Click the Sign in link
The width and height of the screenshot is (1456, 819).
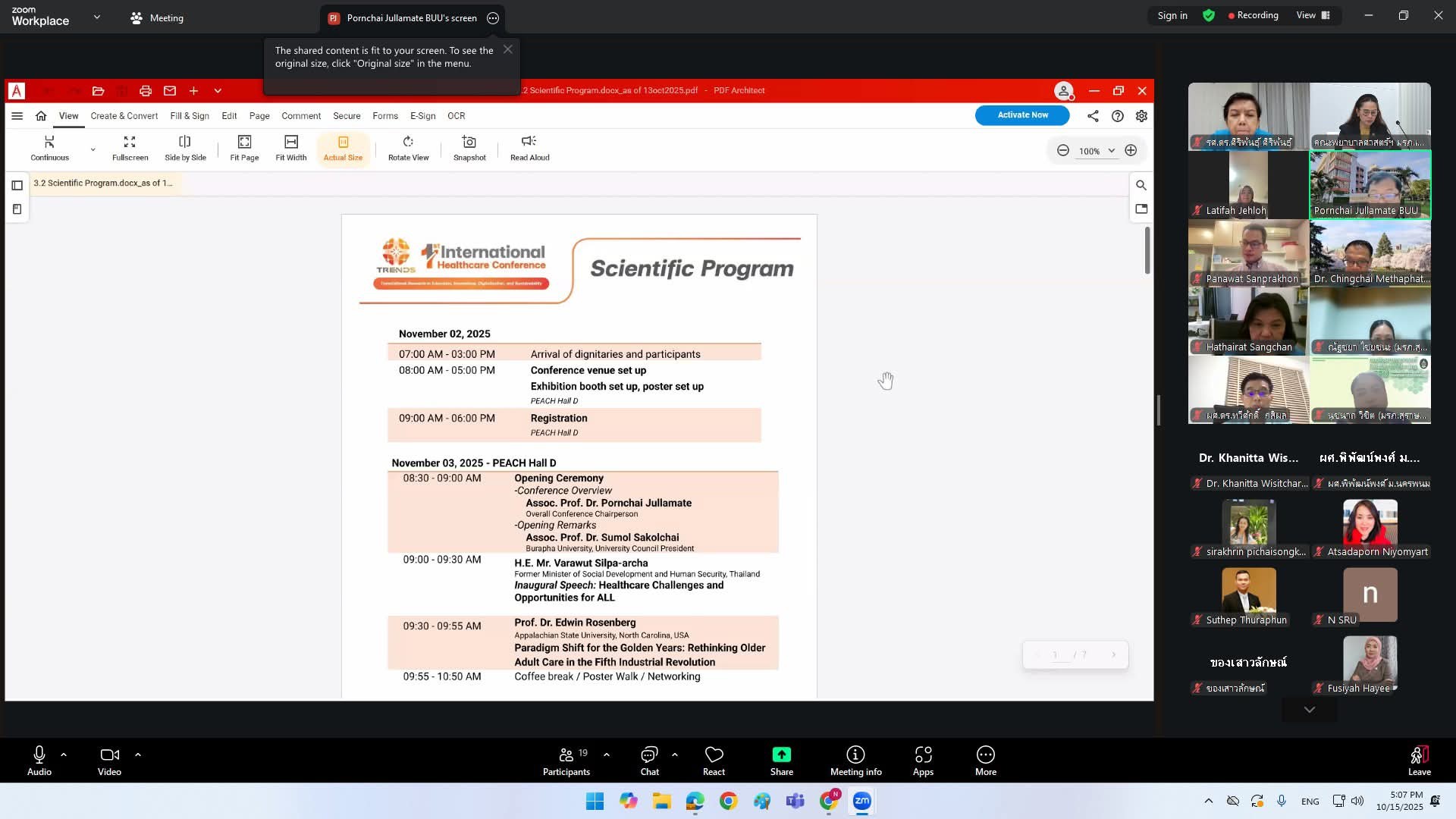[1172, 16]
